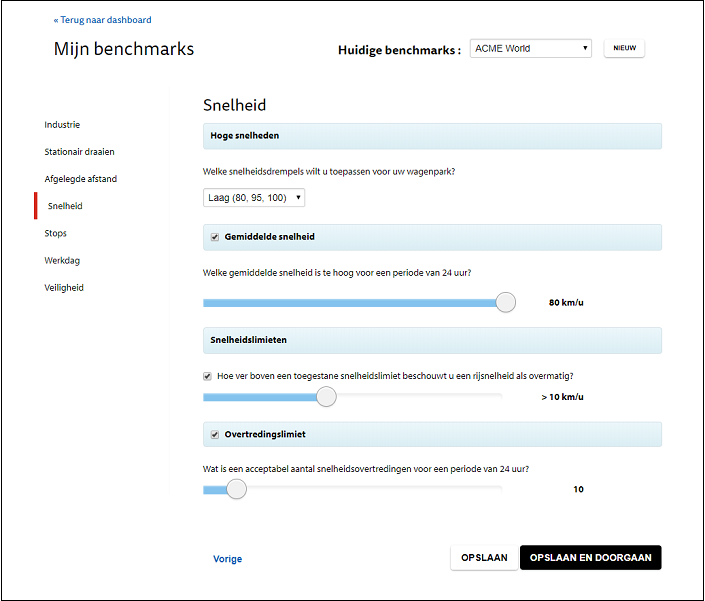Click the Vorige link

(228, 559)
